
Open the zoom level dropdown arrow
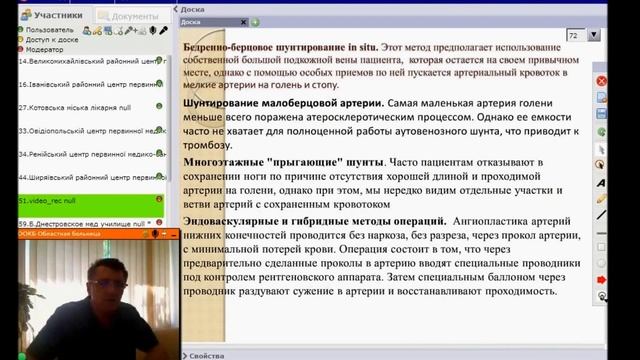pos(594,35)
